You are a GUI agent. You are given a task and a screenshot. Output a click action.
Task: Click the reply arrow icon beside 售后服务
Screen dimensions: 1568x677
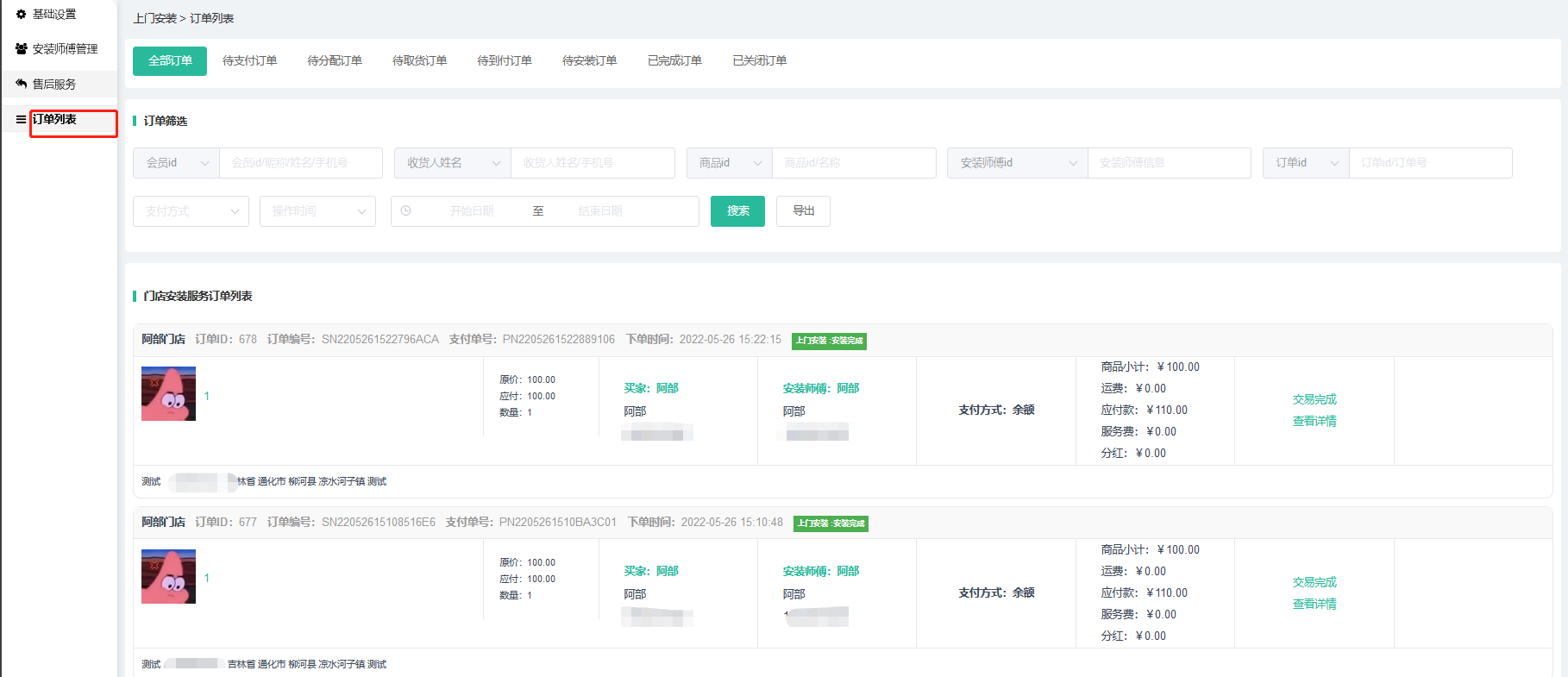click(x=21, y=84)
